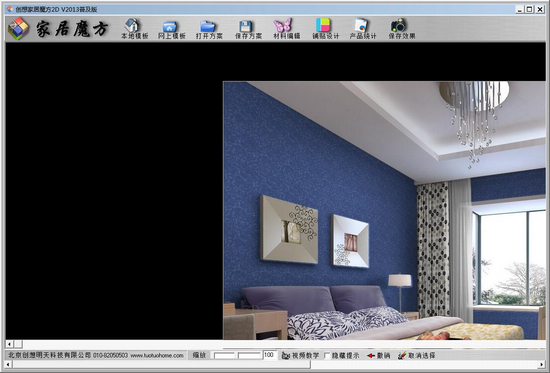Open the 本地模板 local templates icon
The height and width of the screenshot is (373, 550).
point(134,28)
